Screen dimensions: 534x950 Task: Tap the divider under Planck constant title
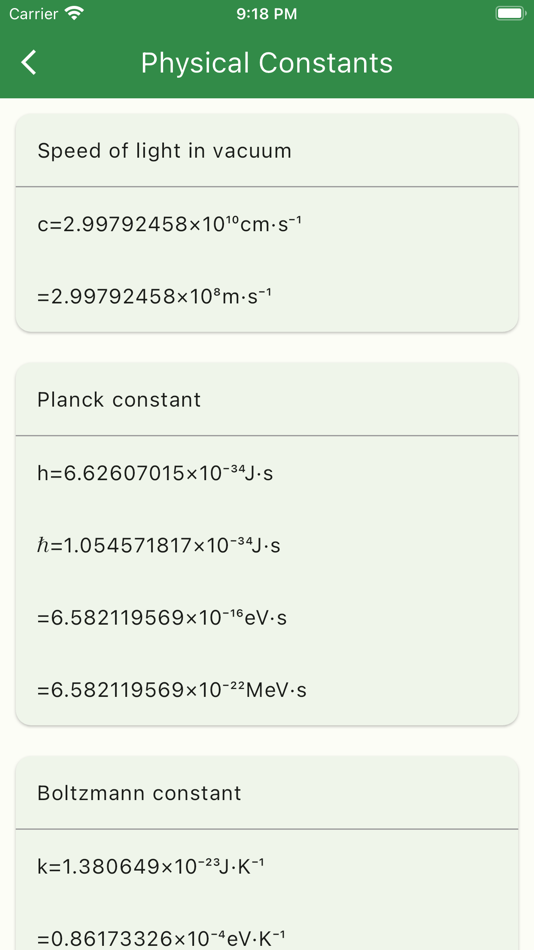tap(267, 435)
